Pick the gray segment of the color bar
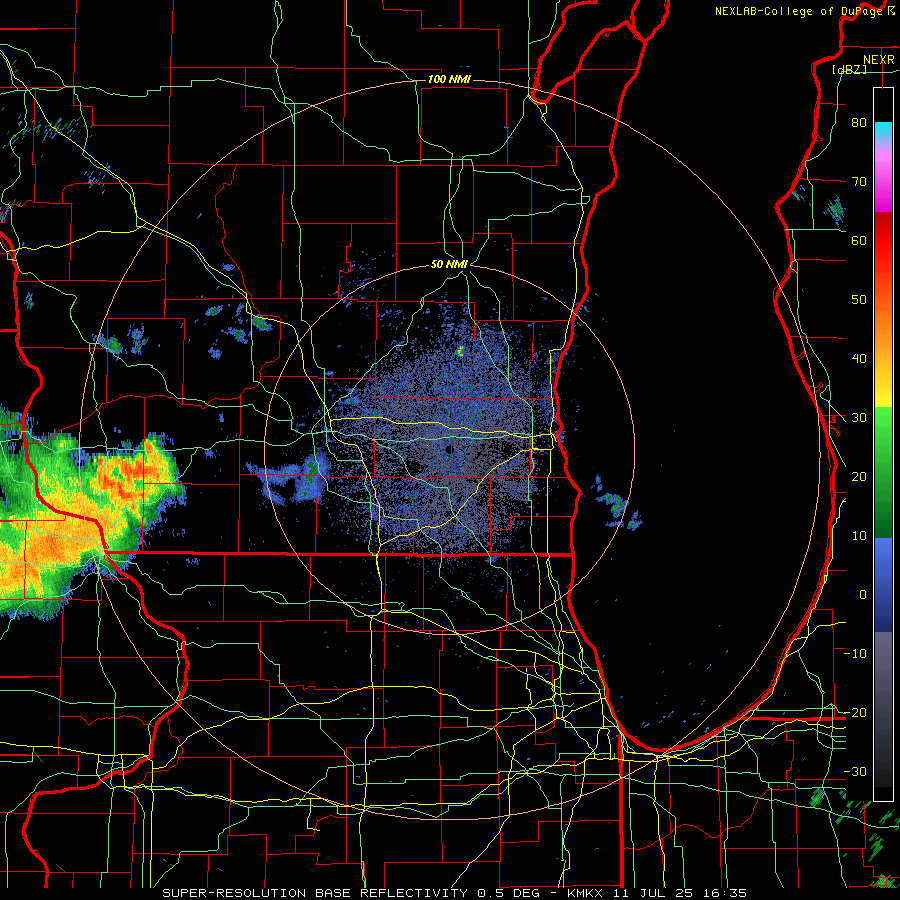Screen dimensions: 900x900 [883, 666]
